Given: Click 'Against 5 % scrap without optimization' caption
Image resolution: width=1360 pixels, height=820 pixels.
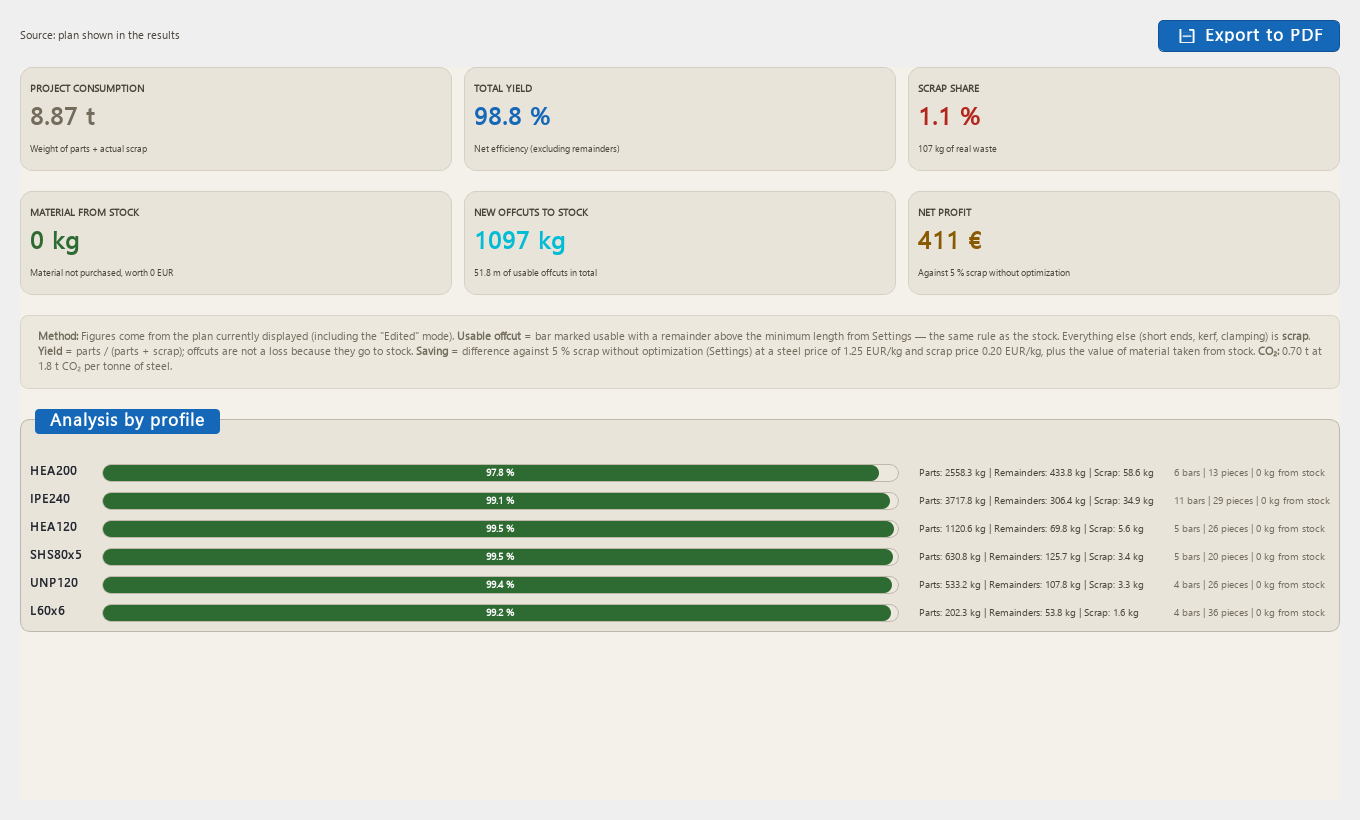Looking at the screenshot, I should 994,273.
